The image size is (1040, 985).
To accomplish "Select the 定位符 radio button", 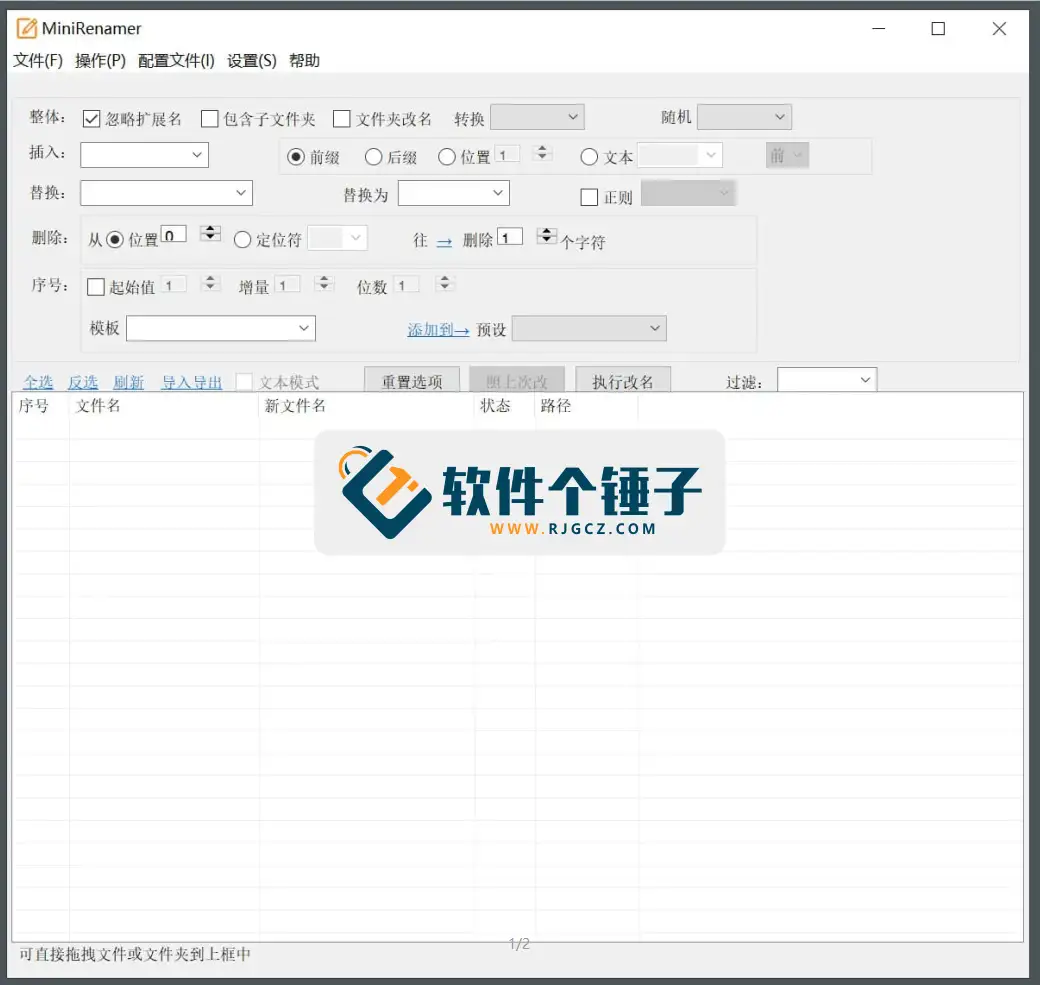I will 242,239.
